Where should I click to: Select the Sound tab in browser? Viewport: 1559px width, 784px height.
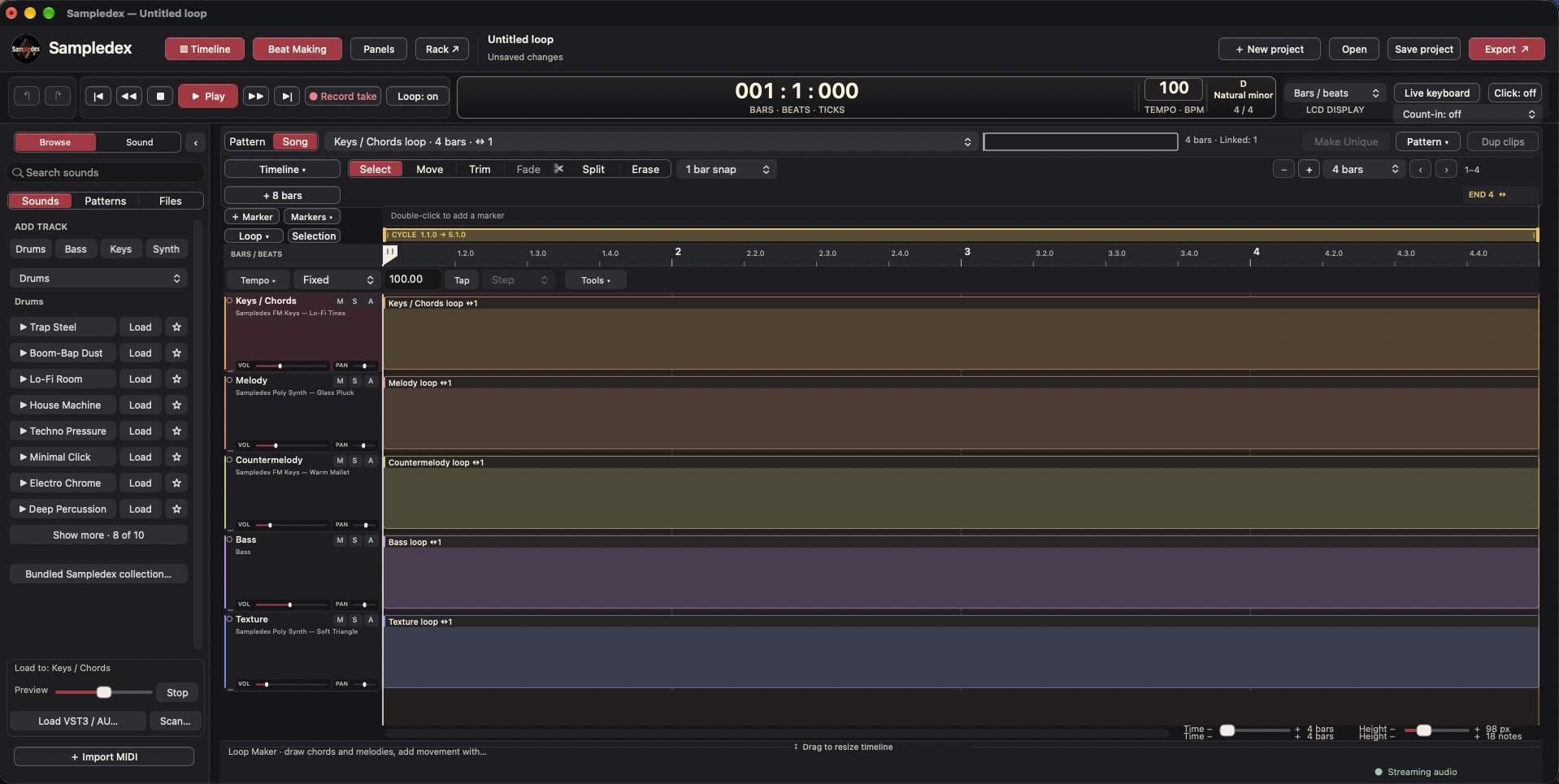(139, 142)
